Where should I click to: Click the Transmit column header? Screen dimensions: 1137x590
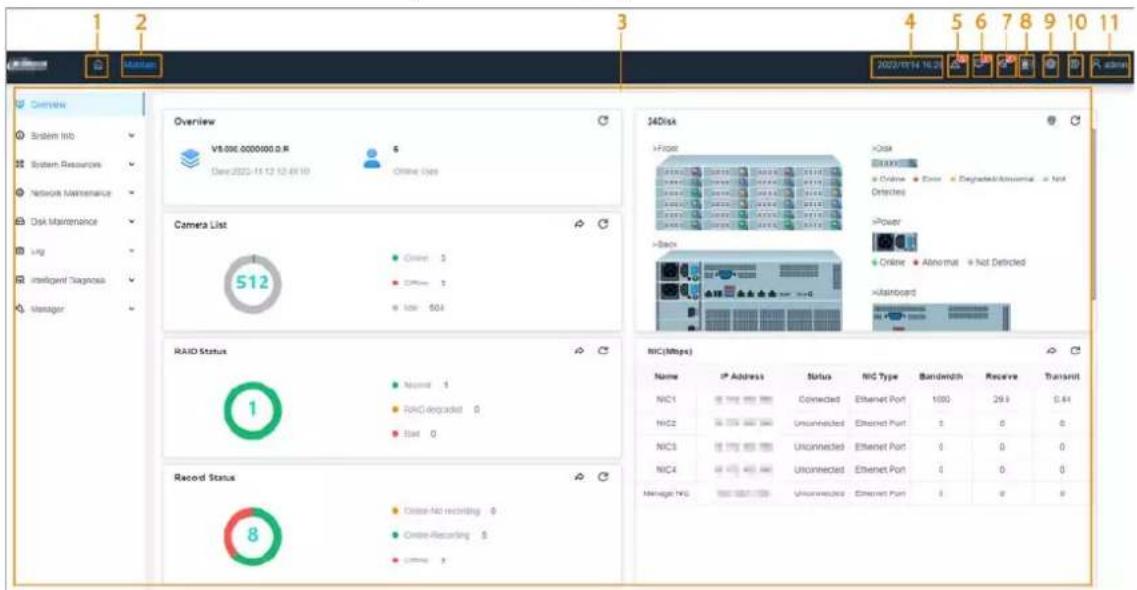(x=1062, y=376)
